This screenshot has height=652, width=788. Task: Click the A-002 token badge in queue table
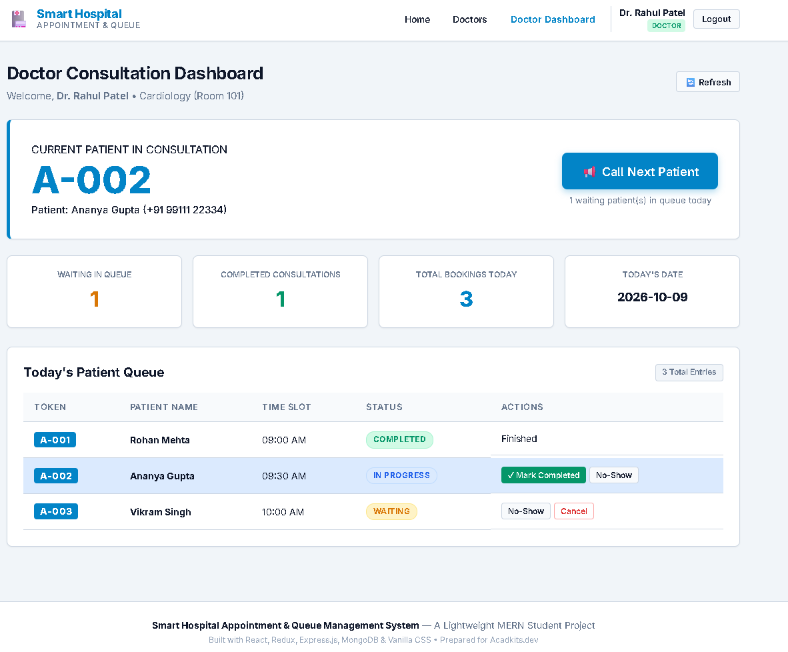[56, 476]
